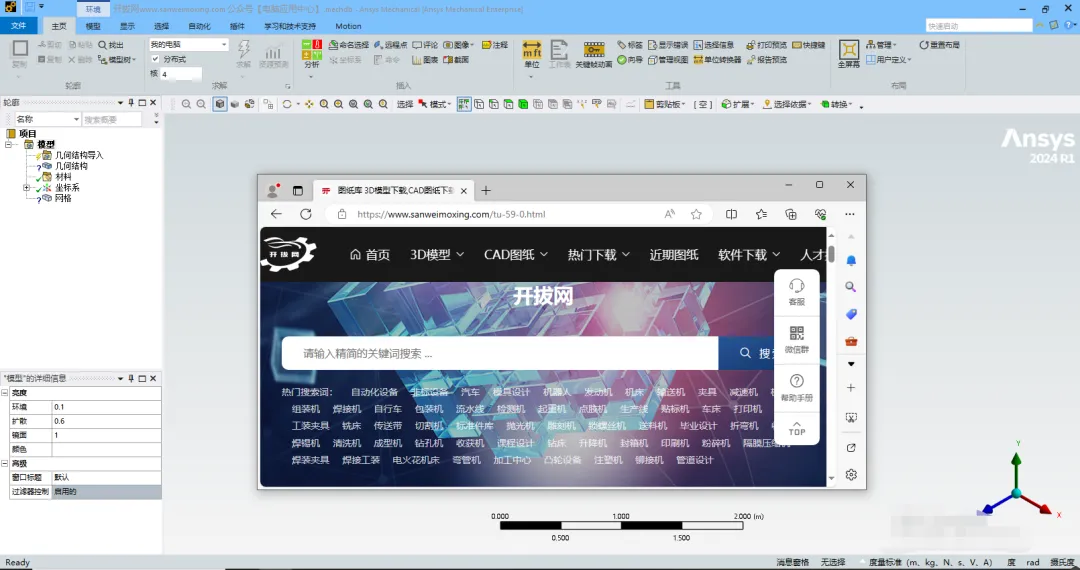Insert a 评论 (Comment)
The height and width of the screenshot is (570, 1080).
[x=425, y=45]
